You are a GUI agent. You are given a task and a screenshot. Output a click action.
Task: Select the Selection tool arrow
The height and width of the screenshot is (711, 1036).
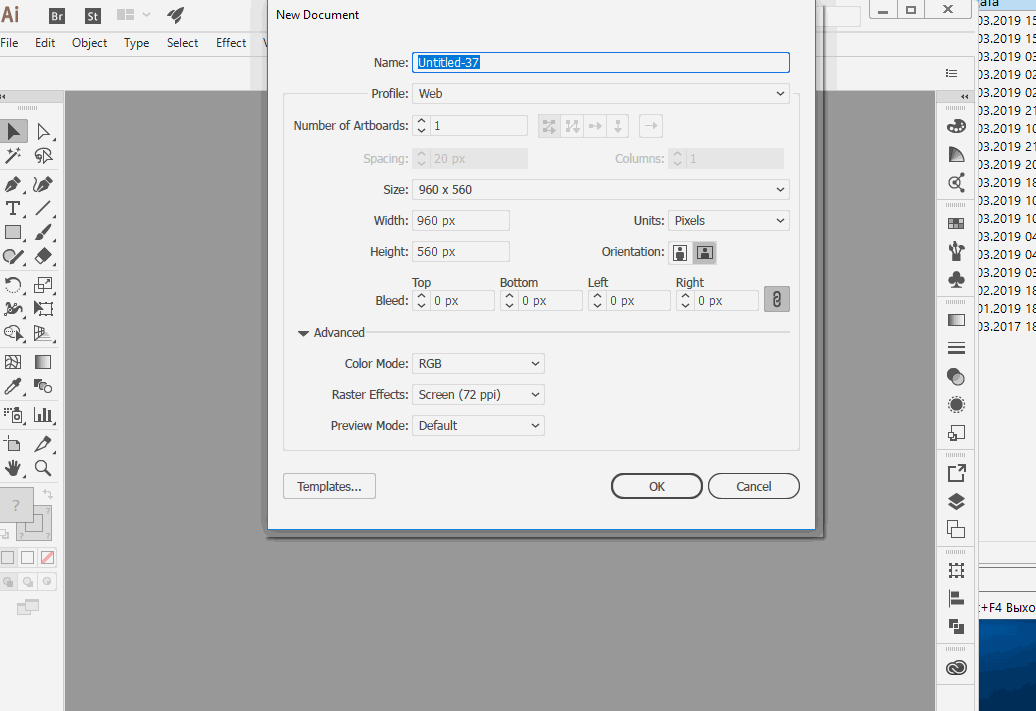[x=14, y=131]
